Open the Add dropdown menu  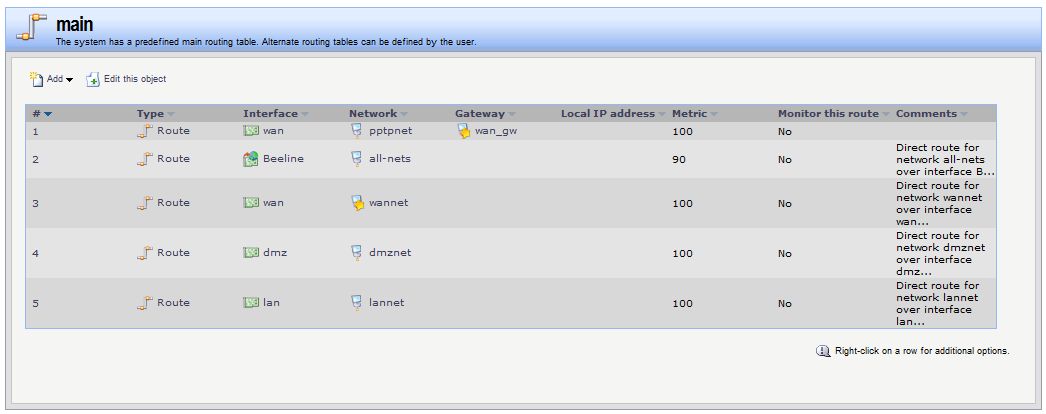70,79
